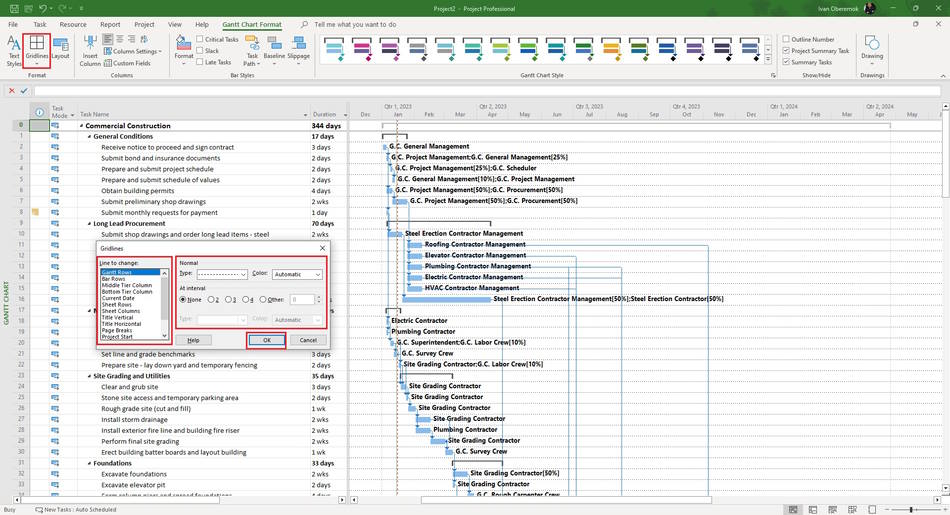
Task: Choose the orange Gantt chart style
Action: click(611, 50)
